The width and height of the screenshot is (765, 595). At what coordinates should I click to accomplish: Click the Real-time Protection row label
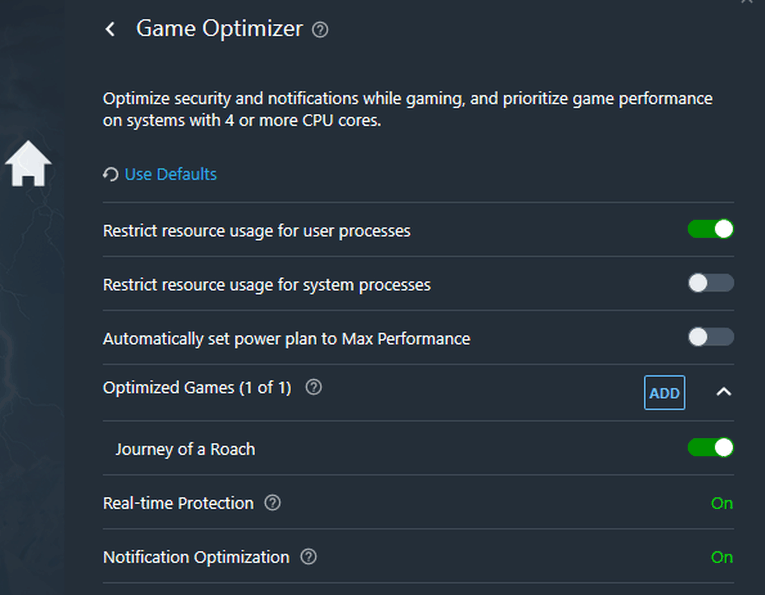(x=178, y=503)
